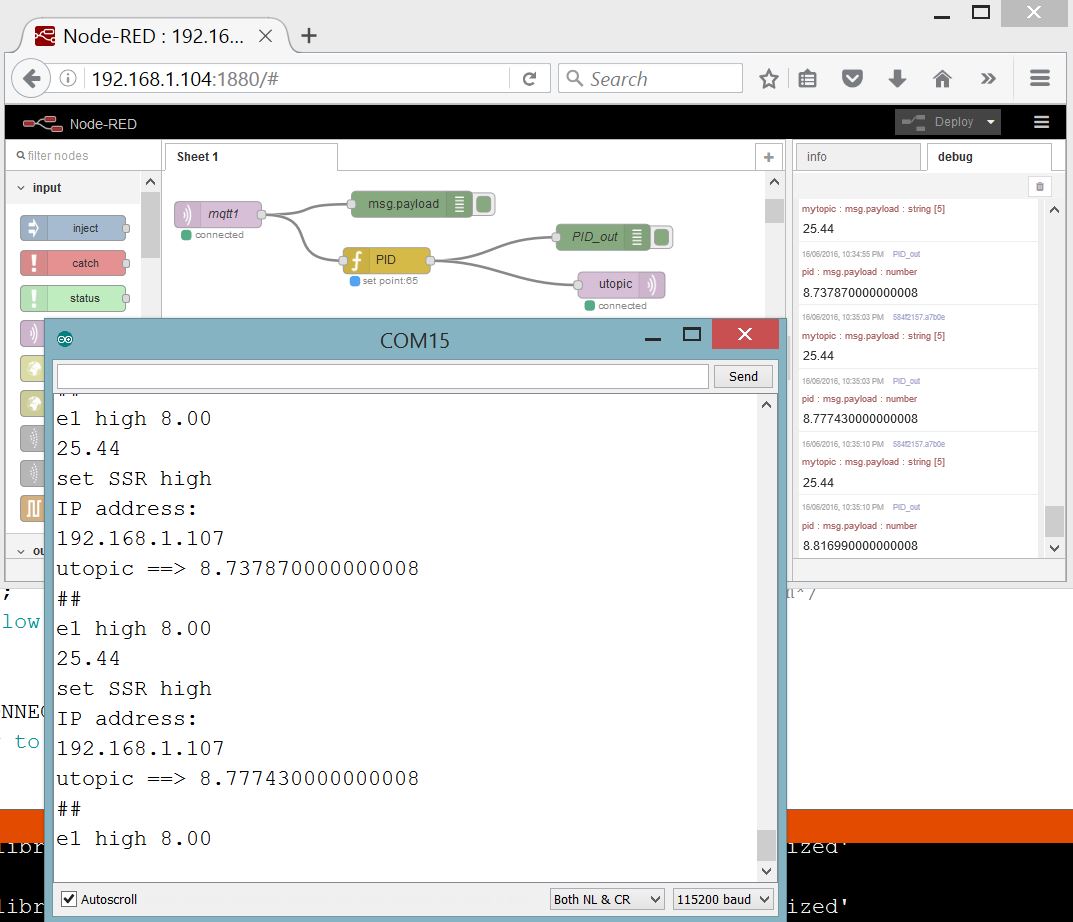Click the serial line 'utopic ==> 8.777430000000008'

click(x=237, y=778)
